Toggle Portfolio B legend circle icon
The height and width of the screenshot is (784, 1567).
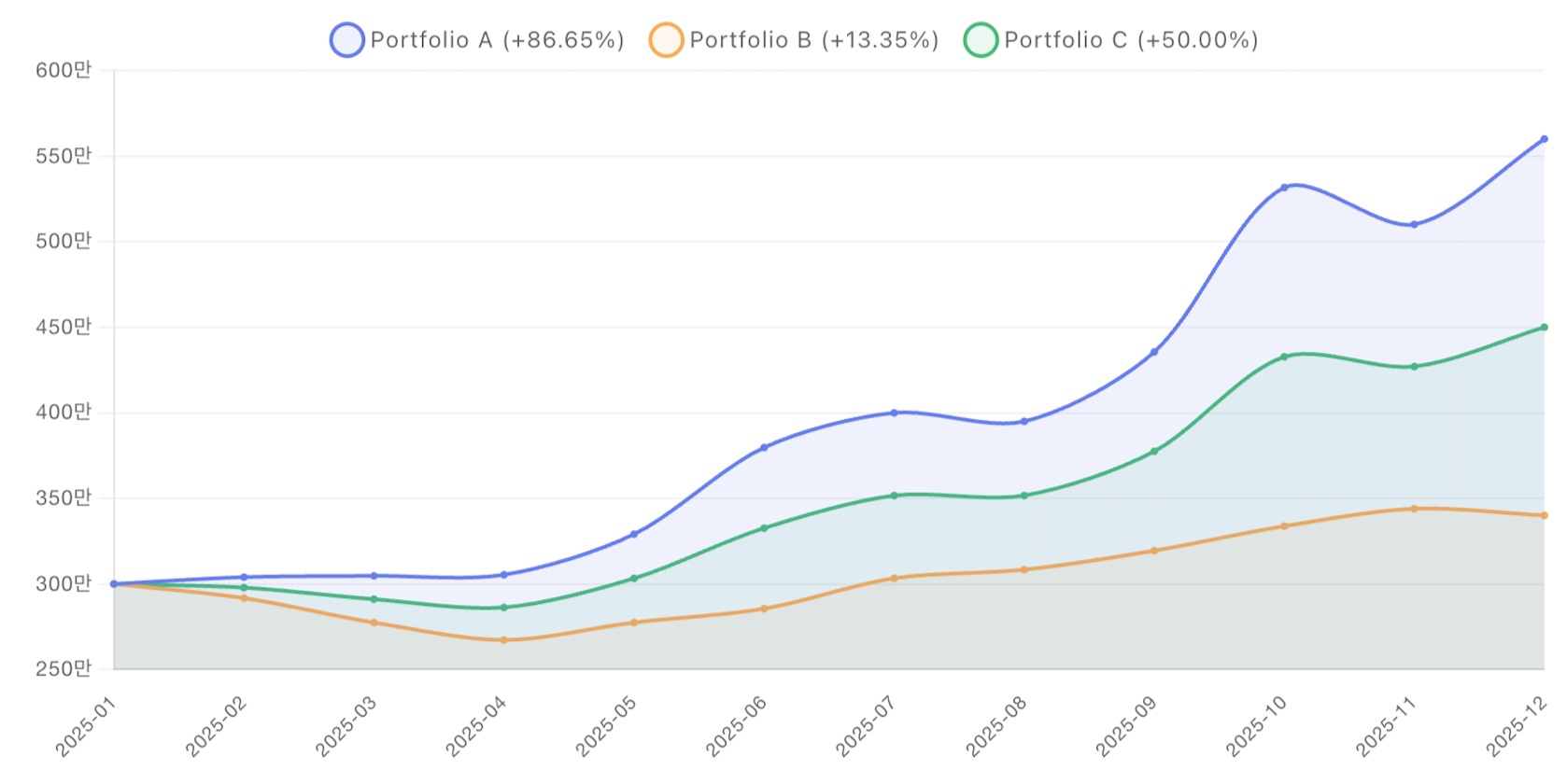[666, 40]
